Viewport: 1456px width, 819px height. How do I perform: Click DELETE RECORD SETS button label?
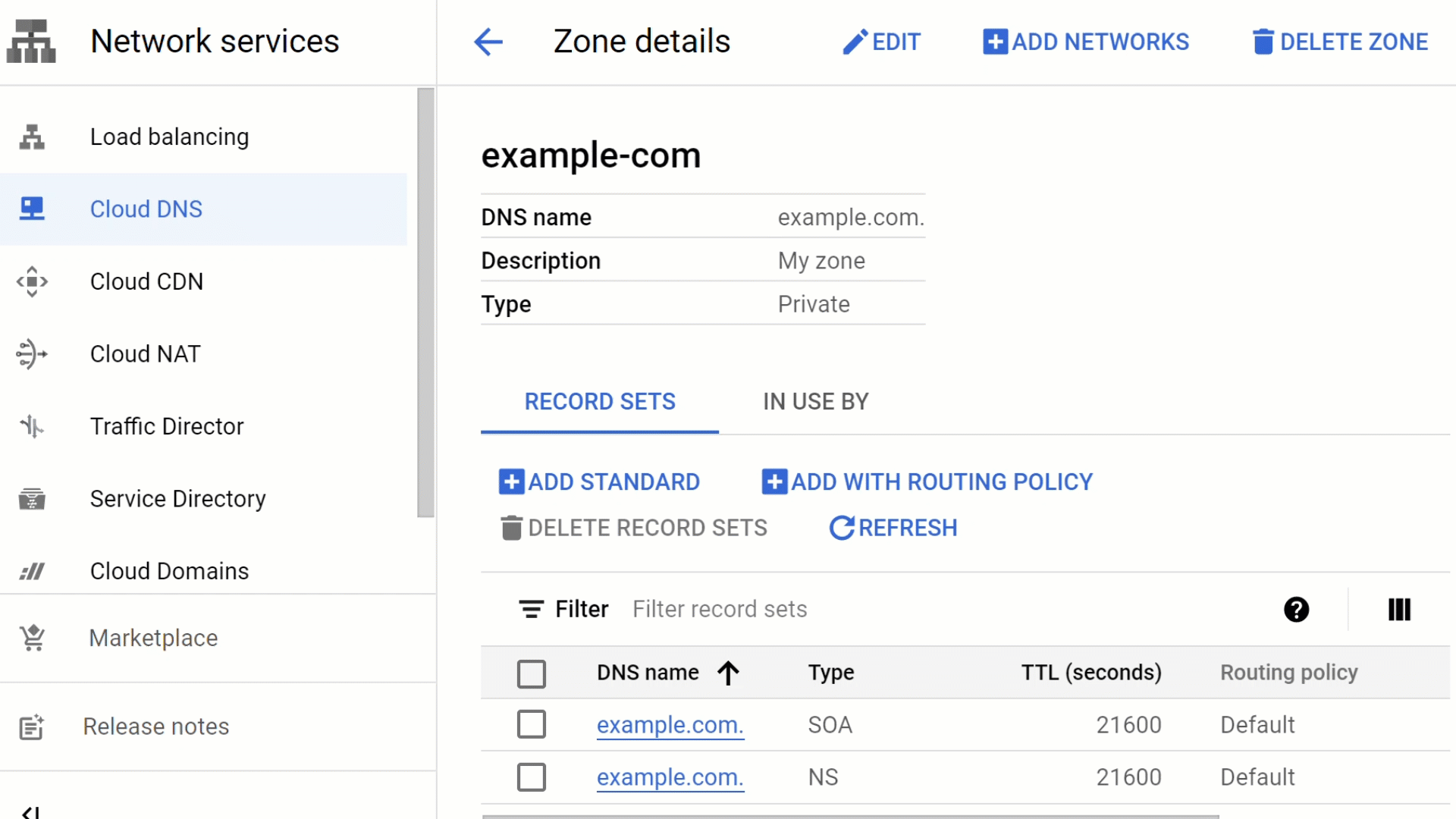pos(648,528)
